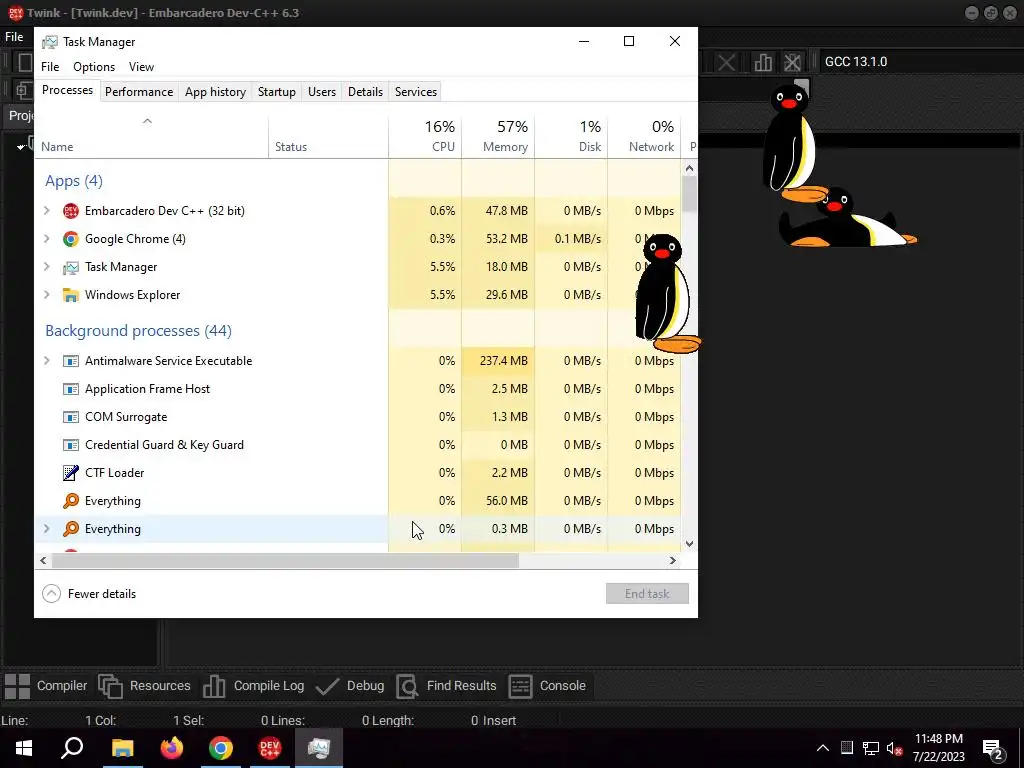Image resolution: width=1024 pixels, height=768 pixels.
Task: Open the Find Results tab
Action: click(x=446, y=686)
